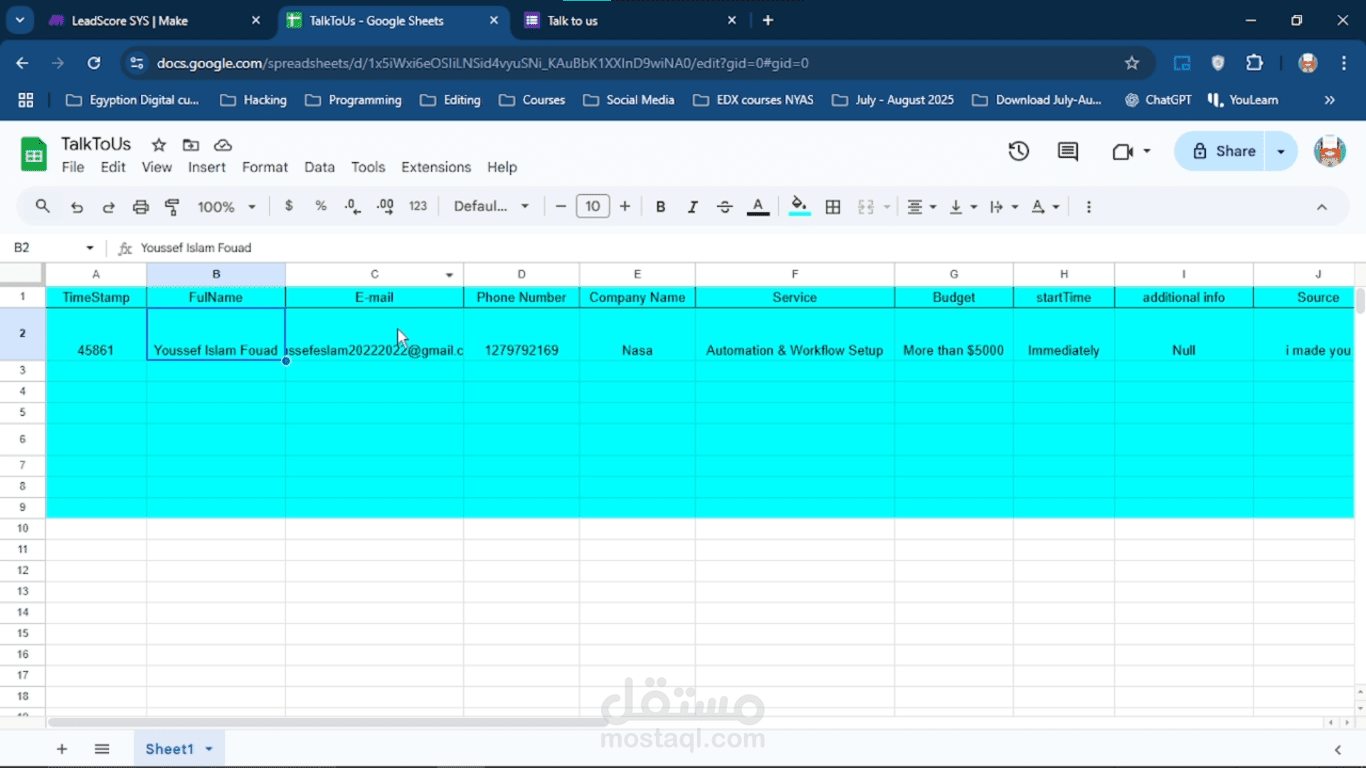The height and width of the screenshot is (768, 1366).
Task: Open the all sheets list icon
Action: (102, 749)
